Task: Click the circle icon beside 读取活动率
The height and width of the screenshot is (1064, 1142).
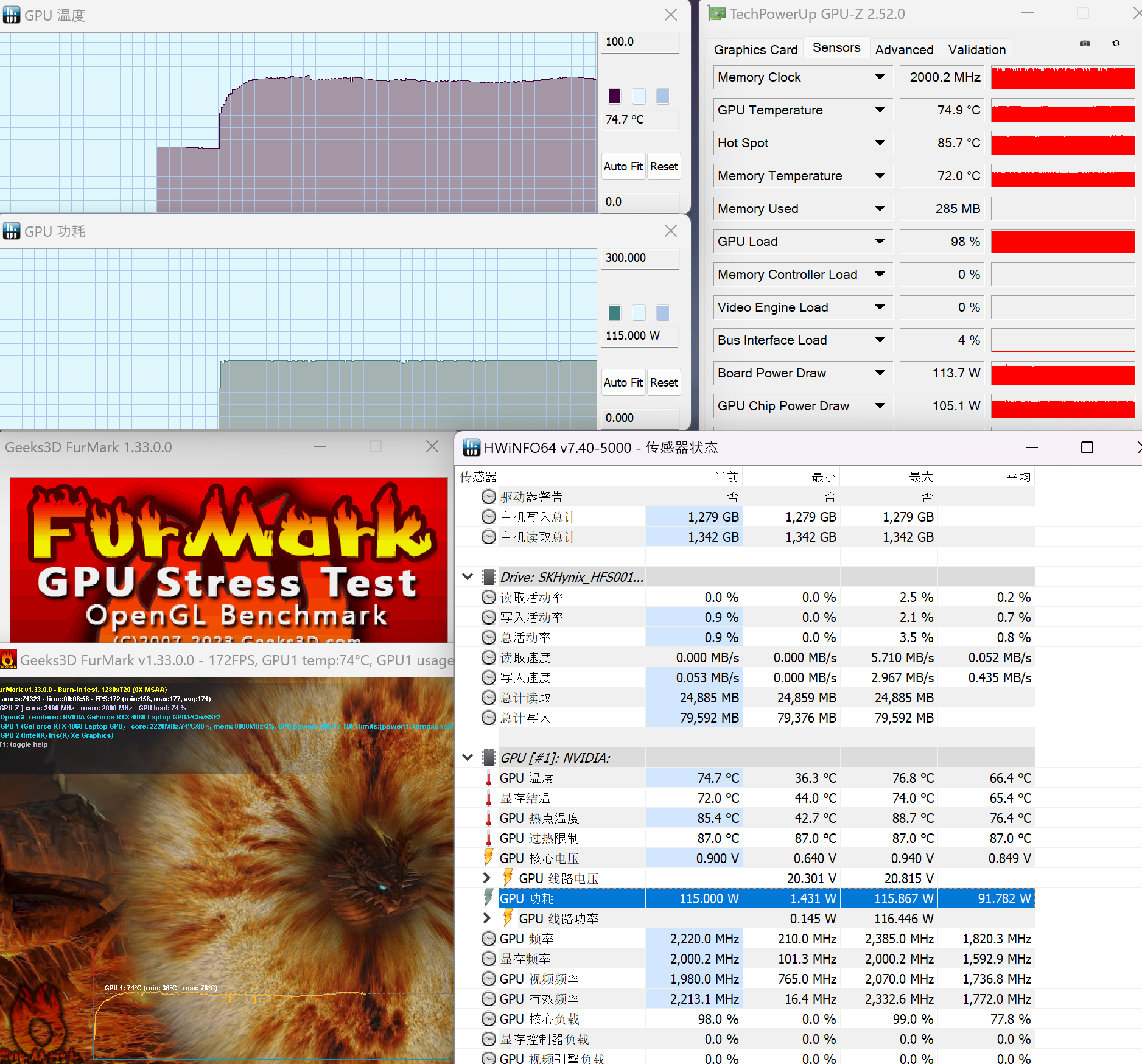Action: [488, 597]
